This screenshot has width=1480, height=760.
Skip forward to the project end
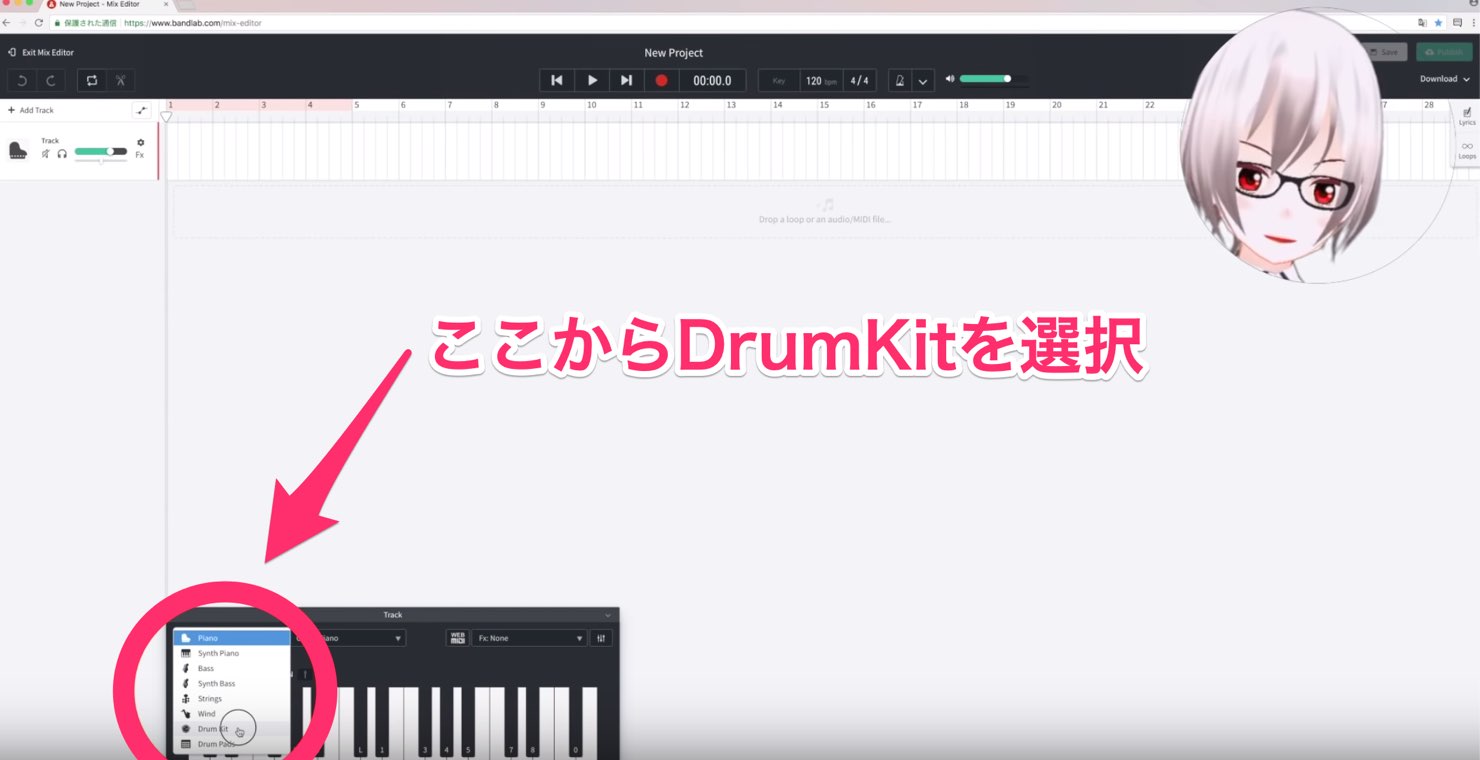pyautogui.click(x=626, y=80)
